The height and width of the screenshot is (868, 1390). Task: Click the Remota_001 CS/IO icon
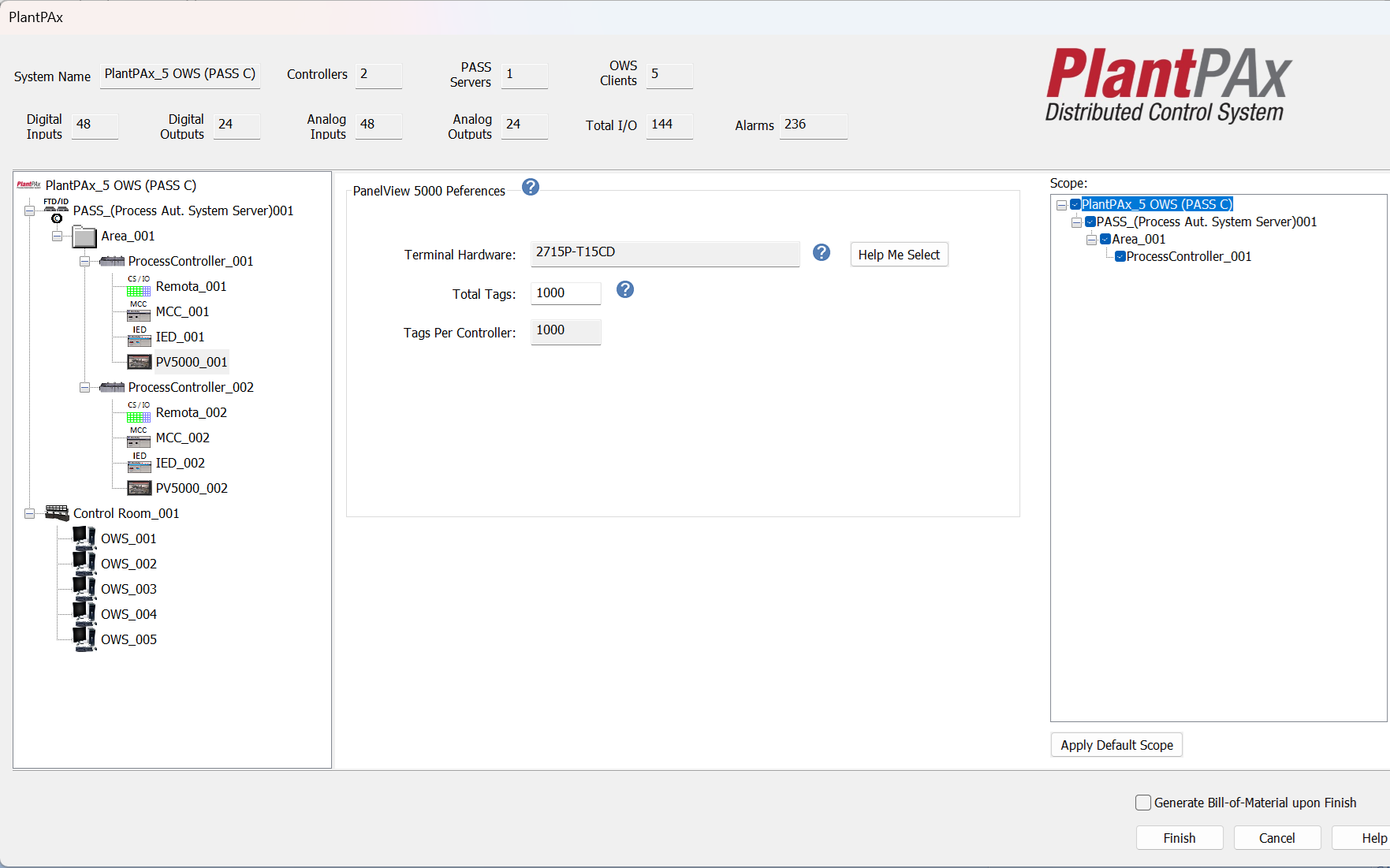click(x=139, y=286)
